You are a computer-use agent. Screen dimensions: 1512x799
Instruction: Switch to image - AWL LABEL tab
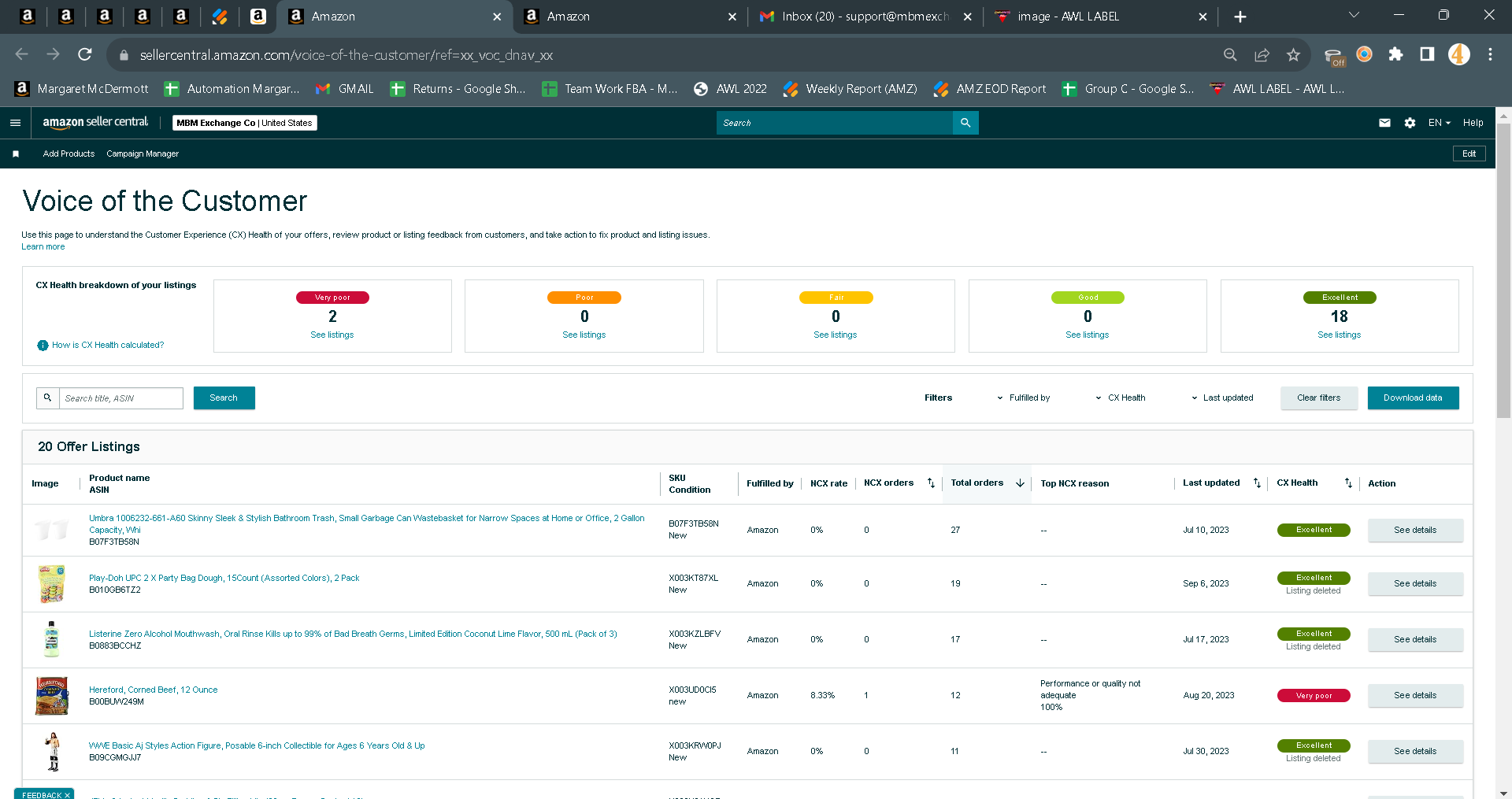point(1100,17)
